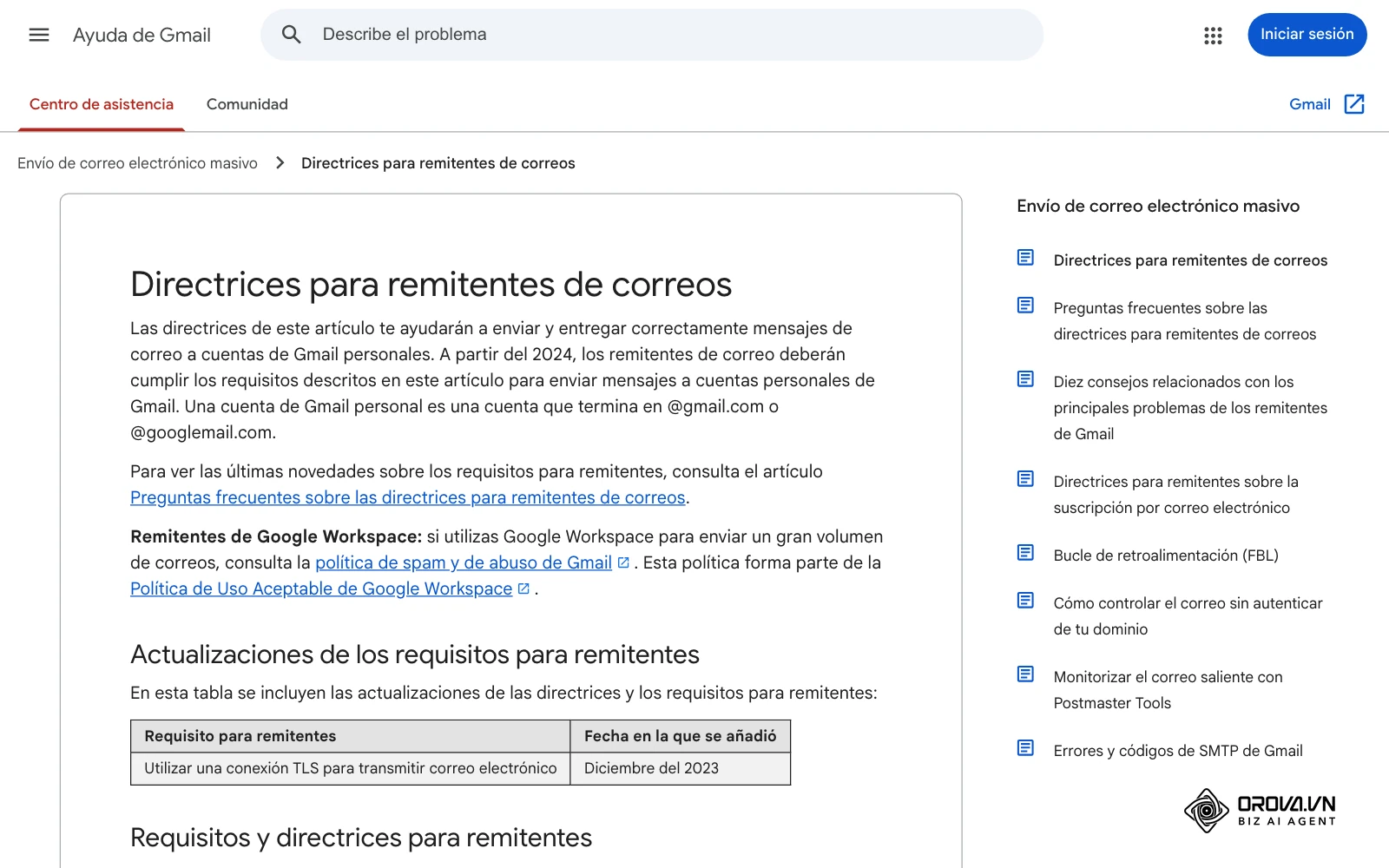Open the hamburger main menu
The height and width of the screenshot is (868, 1389).
click(39, 35)
